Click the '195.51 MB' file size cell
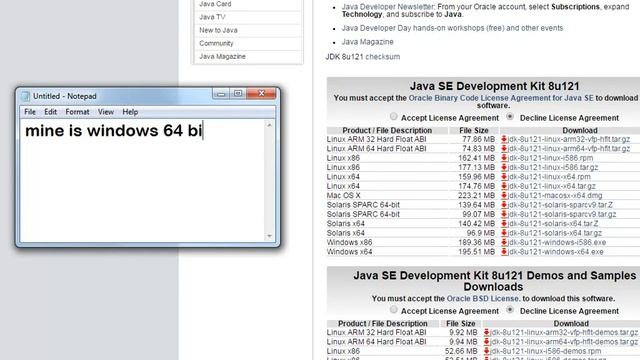The image size is (640, 360). (x=476, y=252)
